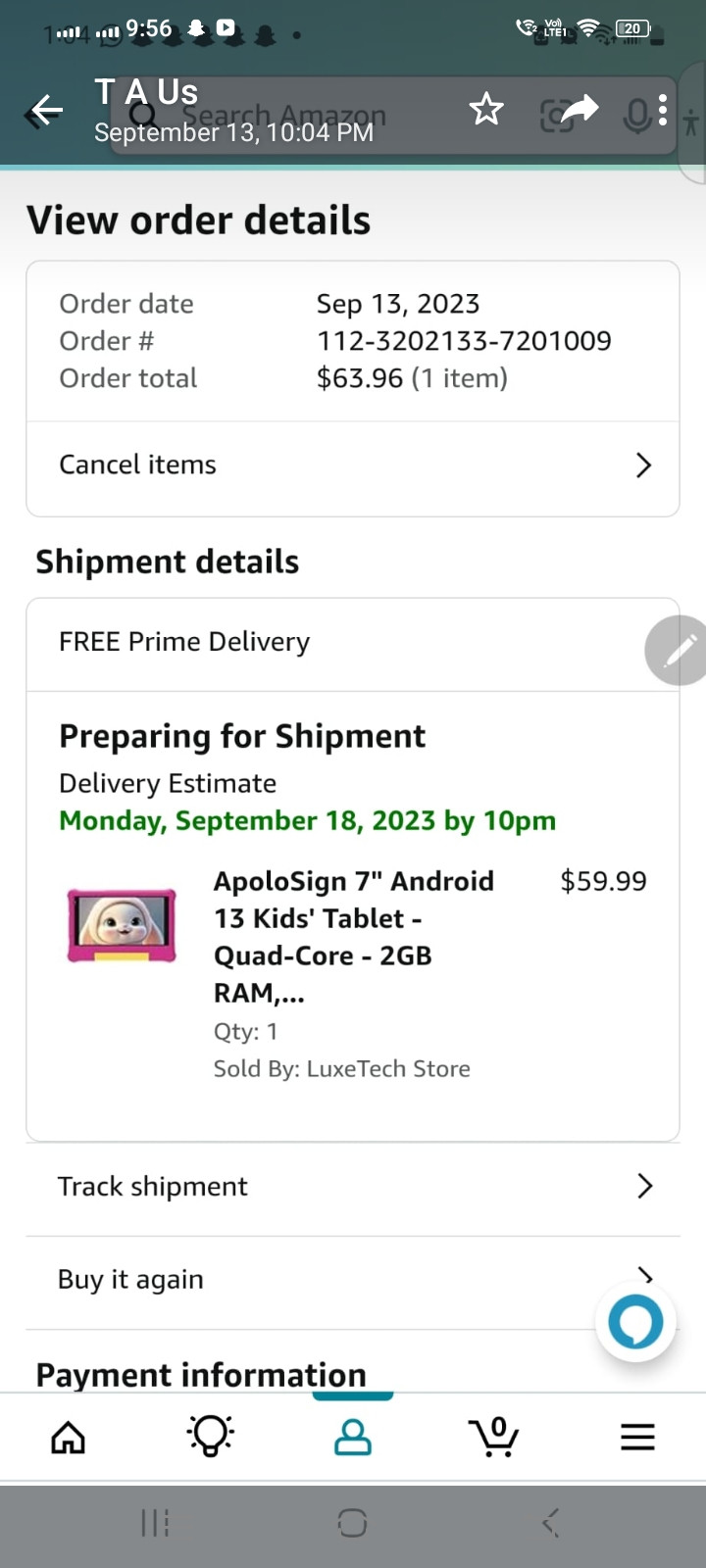Open the profile account tab
This screenshot has height=1568, width=706.
pos(353,1438)
